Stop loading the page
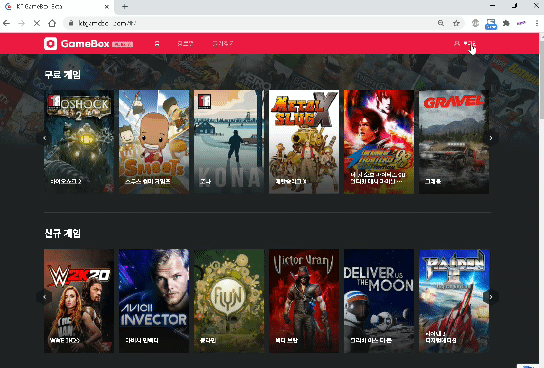The height and width of the screenshot is (368, 544). [x=37, y=23]
